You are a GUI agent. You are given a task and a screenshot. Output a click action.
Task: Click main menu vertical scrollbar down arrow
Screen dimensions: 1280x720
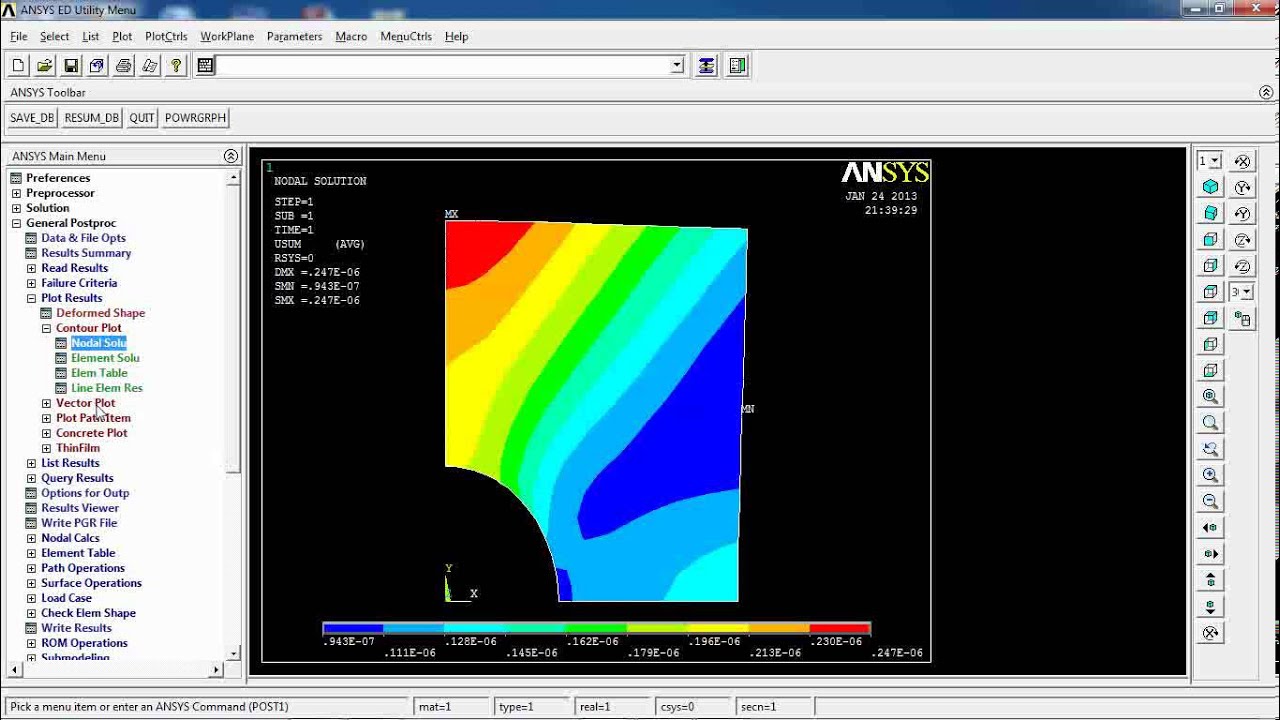[x=233, y=654]
